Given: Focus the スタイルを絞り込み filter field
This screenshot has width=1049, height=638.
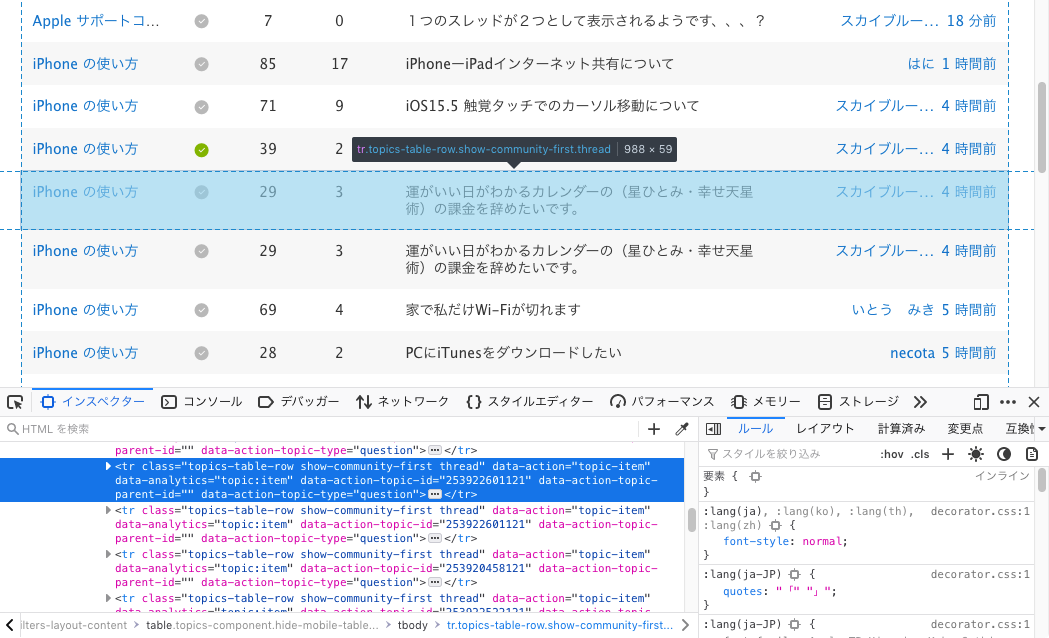Looking at the screenshot, I should (789, 454).
